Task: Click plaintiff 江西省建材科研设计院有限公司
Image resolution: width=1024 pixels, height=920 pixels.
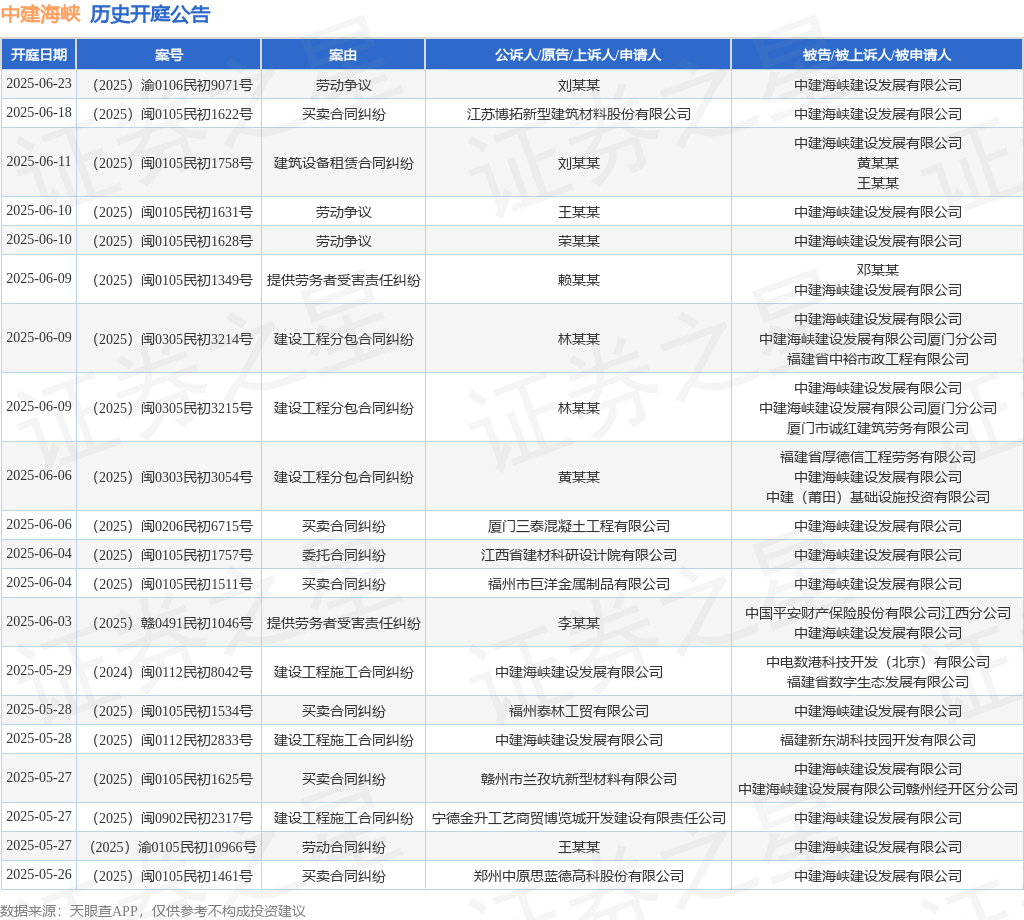Action: pos(579,554)
